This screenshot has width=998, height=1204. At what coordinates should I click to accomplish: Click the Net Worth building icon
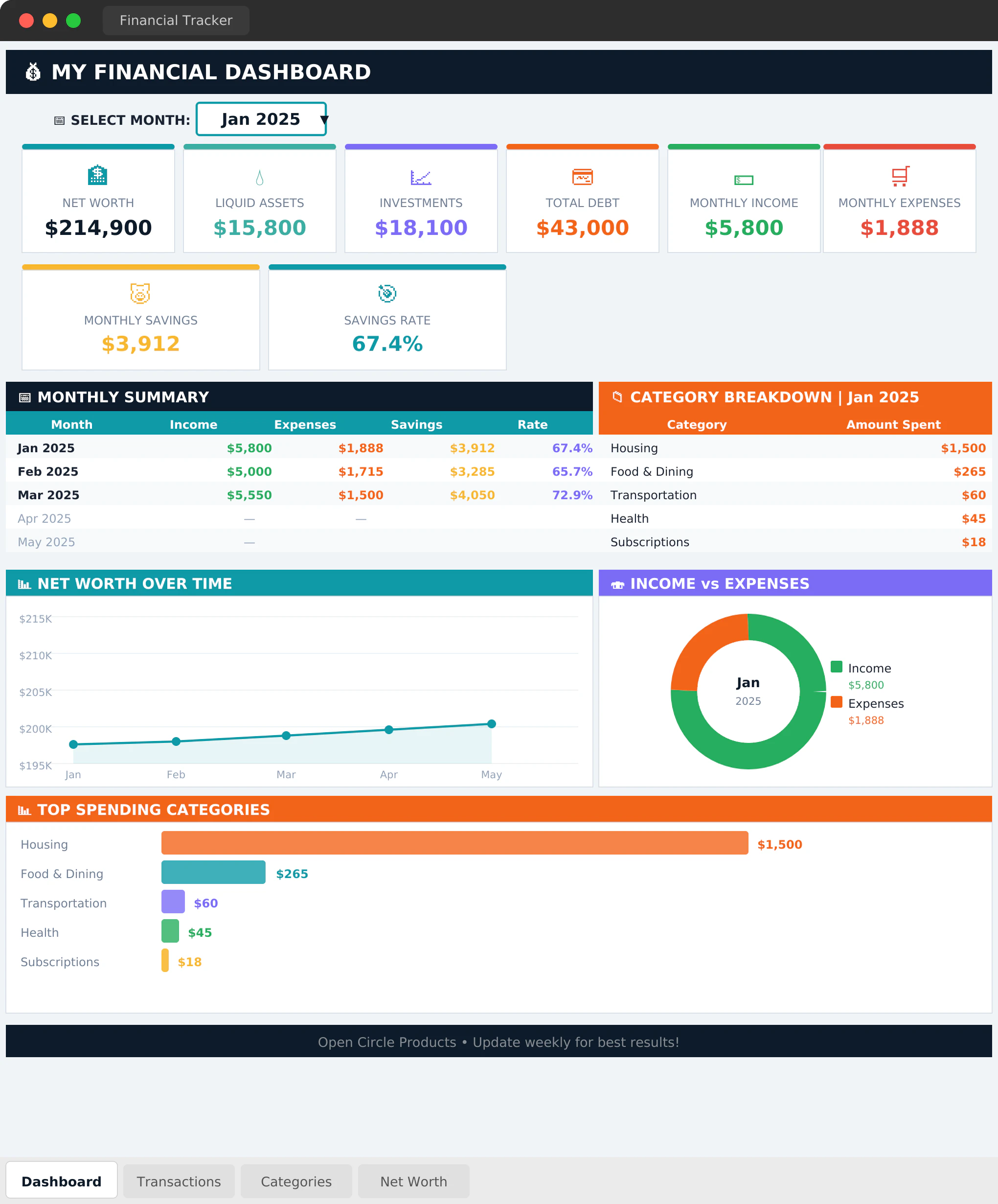click(x=97, y=175)
